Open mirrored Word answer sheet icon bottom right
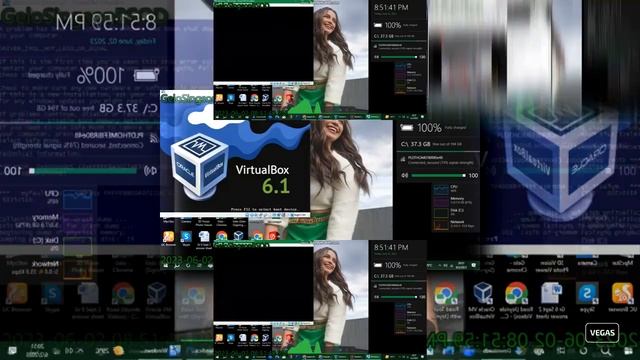This screenshot has height=360, width=640. 551,293
